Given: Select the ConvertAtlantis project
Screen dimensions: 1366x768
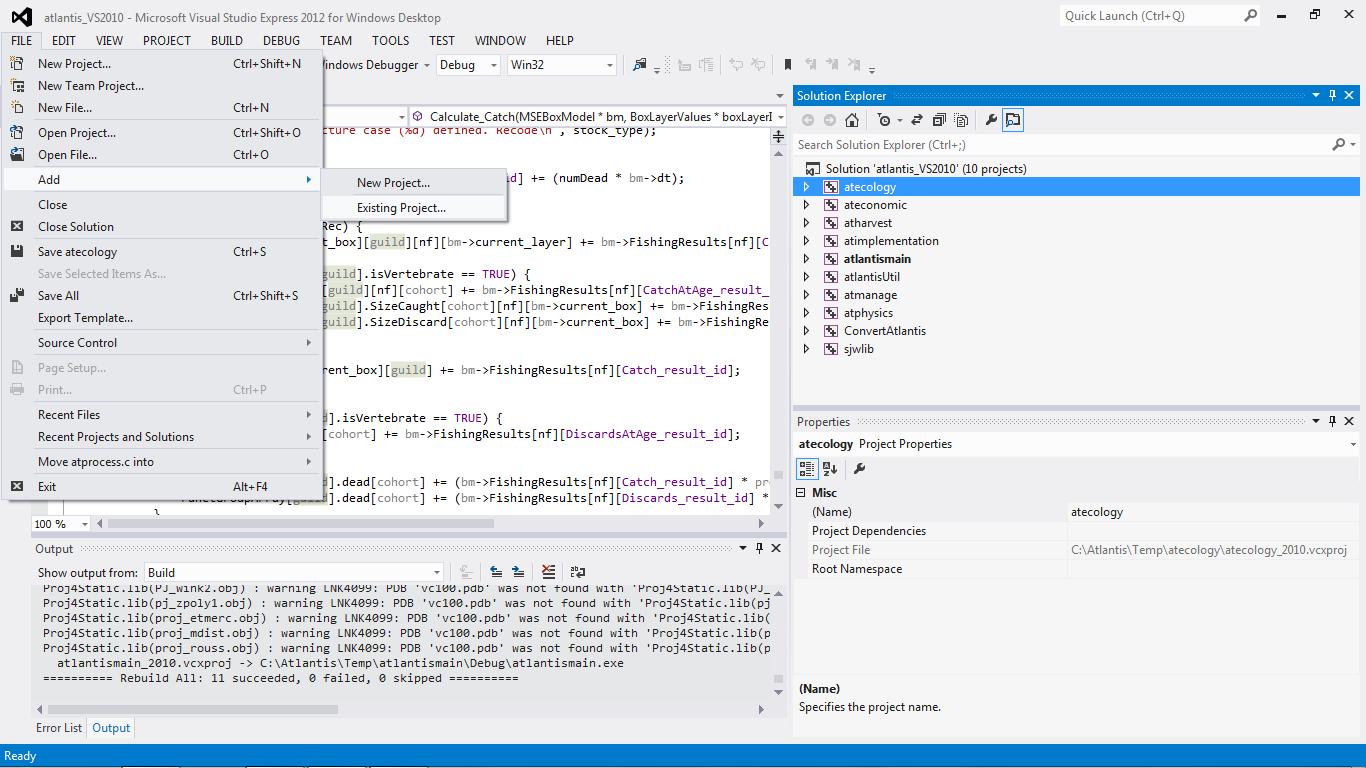Looking at the screenshot, I should coord(884,331).
